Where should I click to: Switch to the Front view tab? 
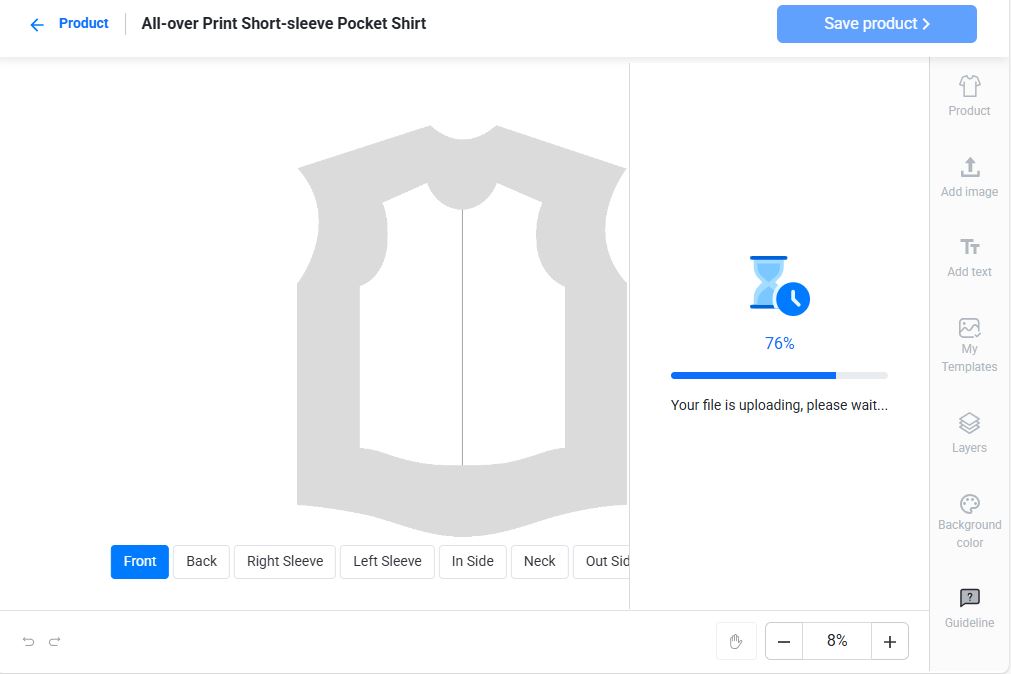click(x=140, y=561)
